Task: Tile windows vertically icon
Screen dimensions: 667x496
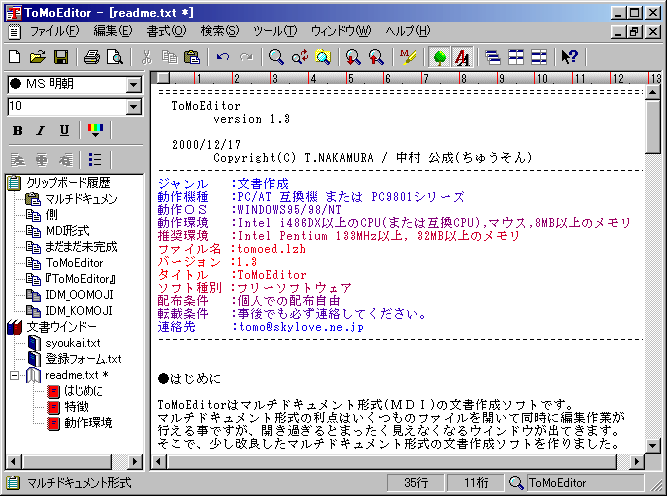Action: coord(539,57)
